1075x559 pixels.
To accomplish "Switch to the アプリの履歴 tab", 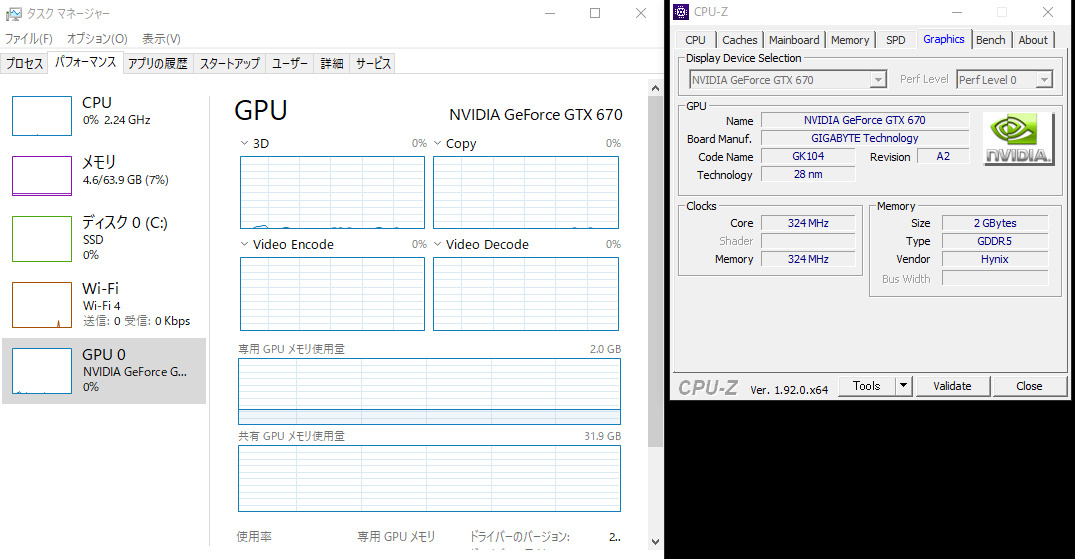I will [158, 64].
